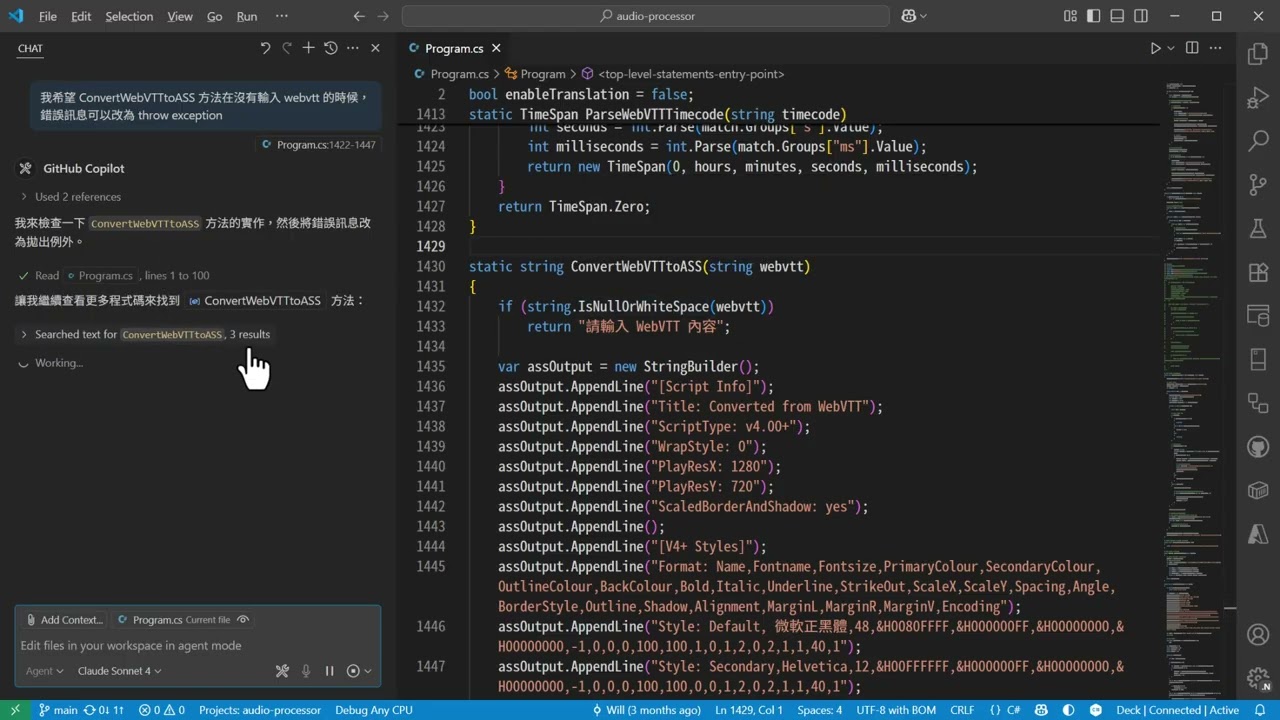The height and width of the screenshot is (720, 1280).
Task: Open overflow menu (three dots) in menu bar
Action: pyautogui.click(x=281, y=16)
